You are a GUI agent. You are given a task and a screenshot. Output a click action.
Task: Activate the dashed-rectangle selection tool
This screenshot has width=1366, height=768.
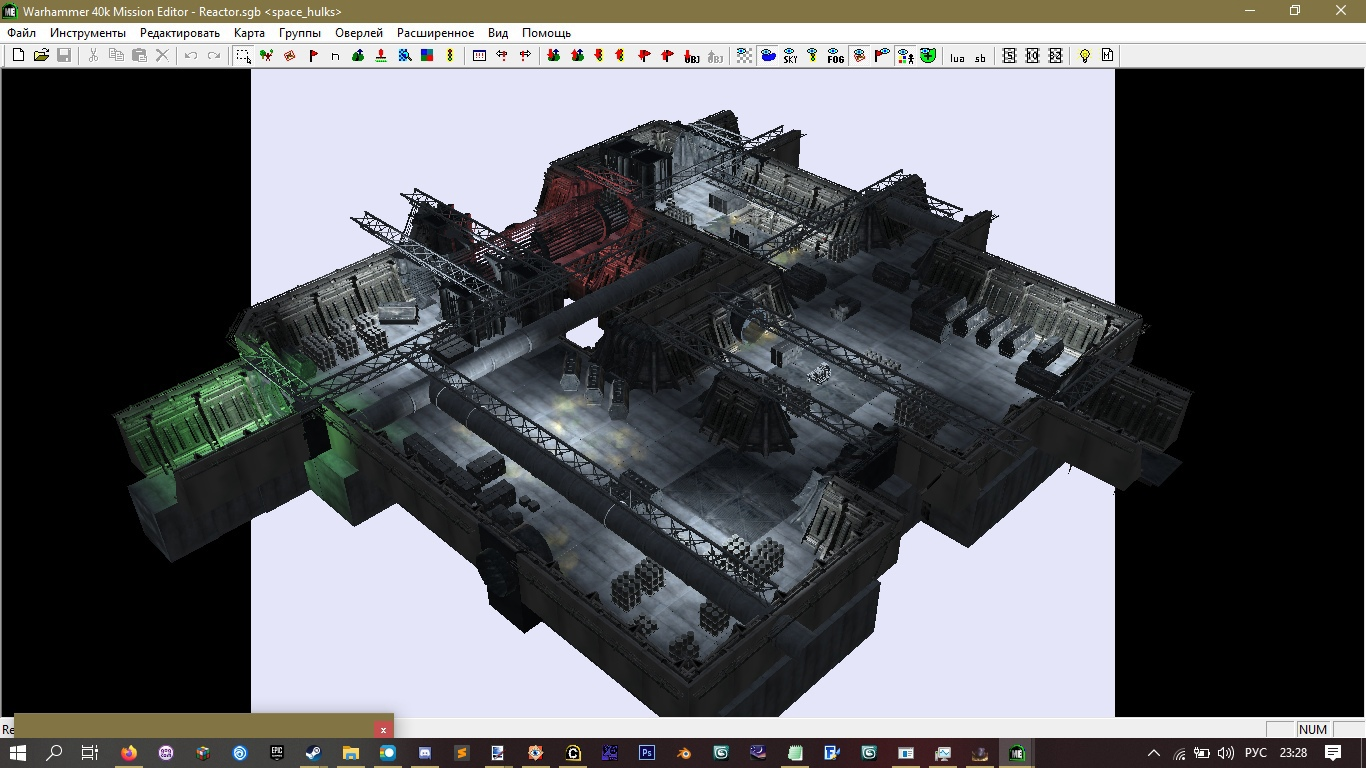[x=243, y=56]
